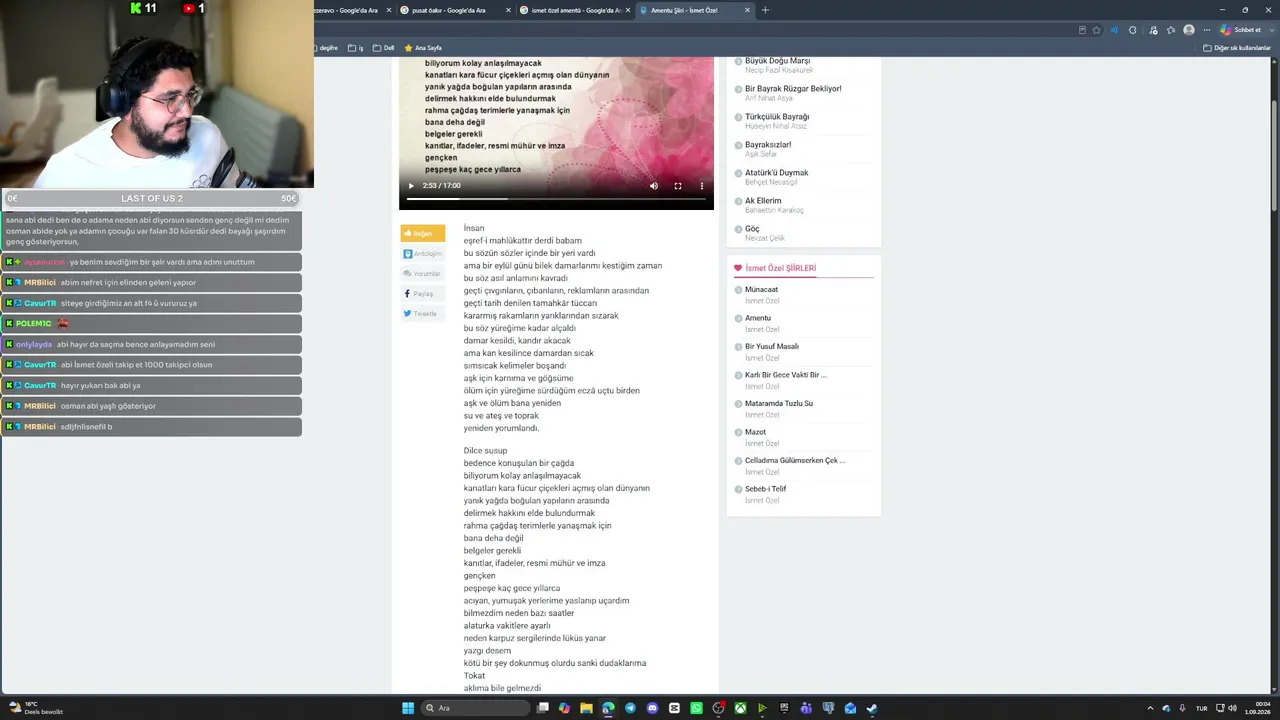The height and width of the screenshot is (720, 1280).
Task: Open the poem 'Büyük Doğu Marşı'
Action: 777,61
